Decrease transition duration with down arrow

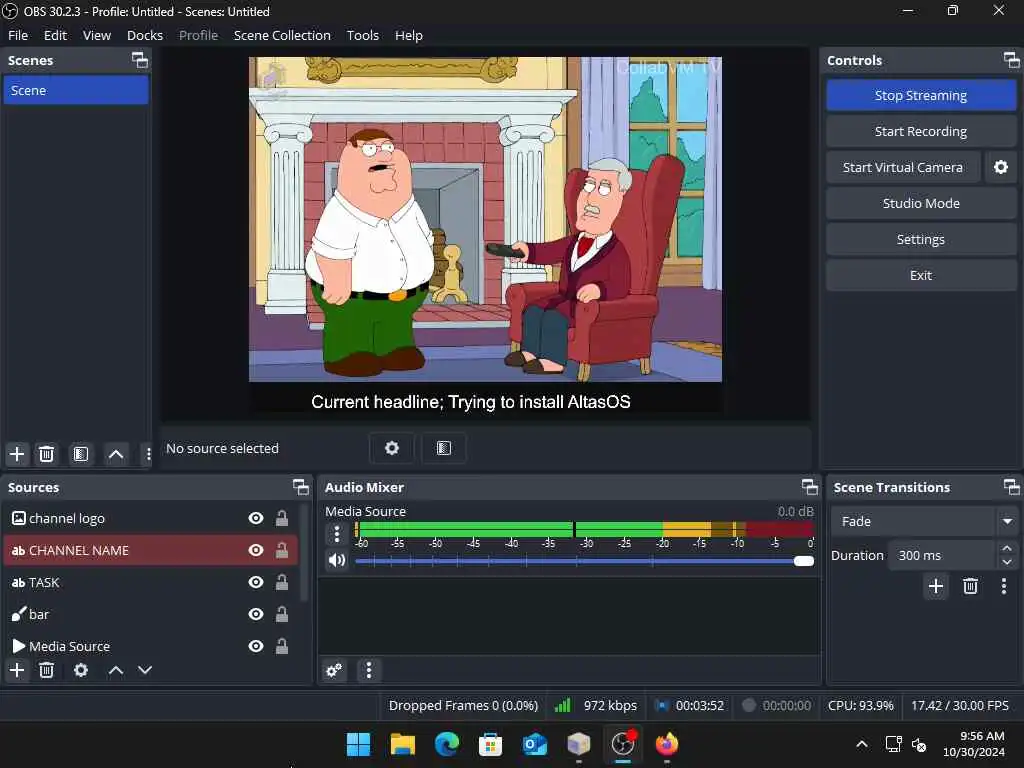tap(1006, 562)
